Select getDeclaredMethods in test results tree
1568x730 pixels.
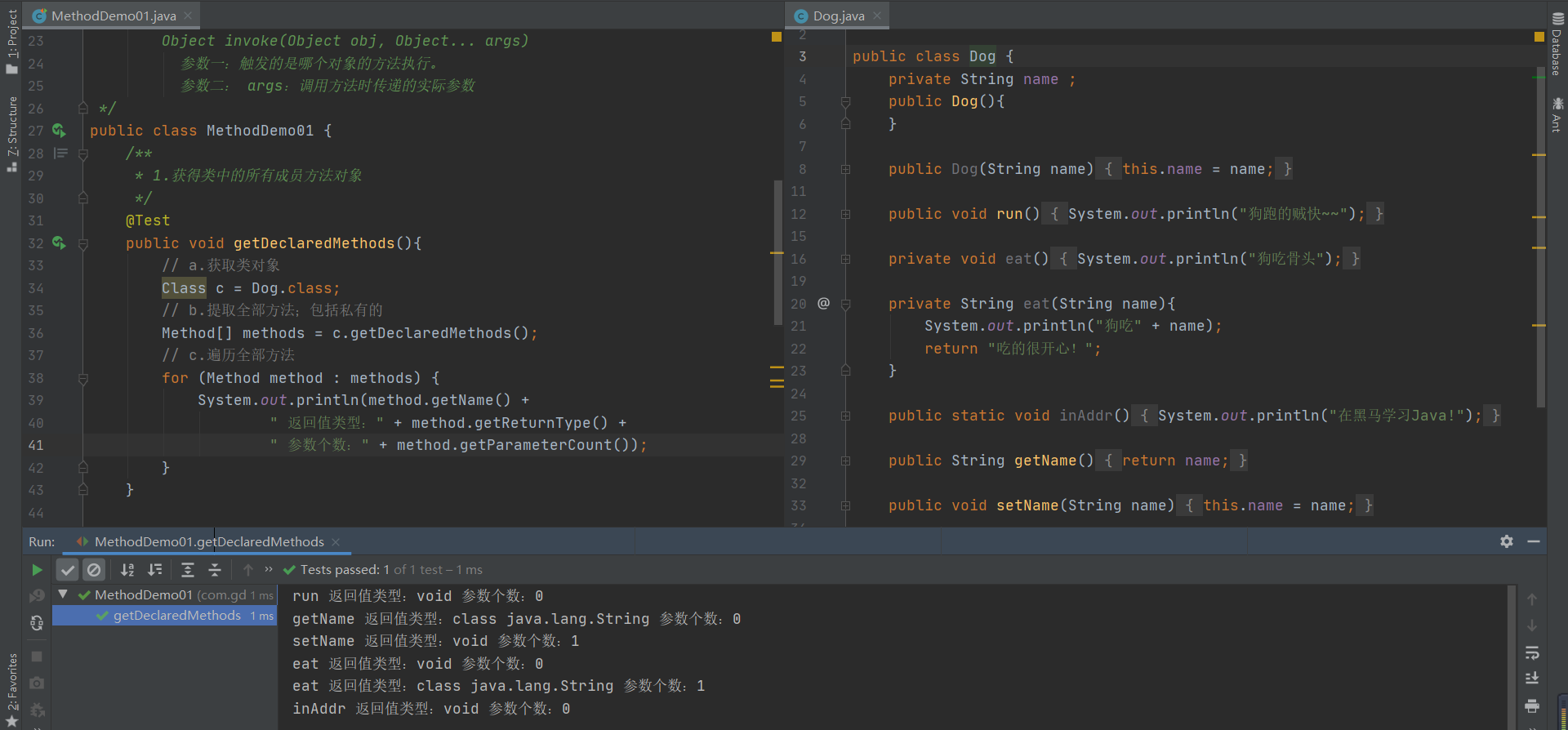[176, 616]
